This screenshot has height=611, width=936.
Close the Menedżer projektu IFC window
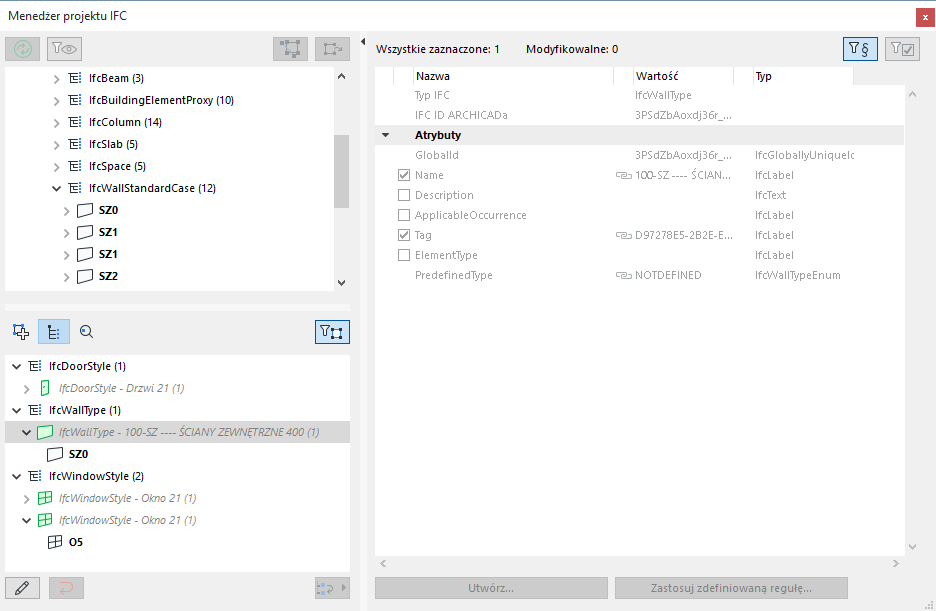coord(925,17)
